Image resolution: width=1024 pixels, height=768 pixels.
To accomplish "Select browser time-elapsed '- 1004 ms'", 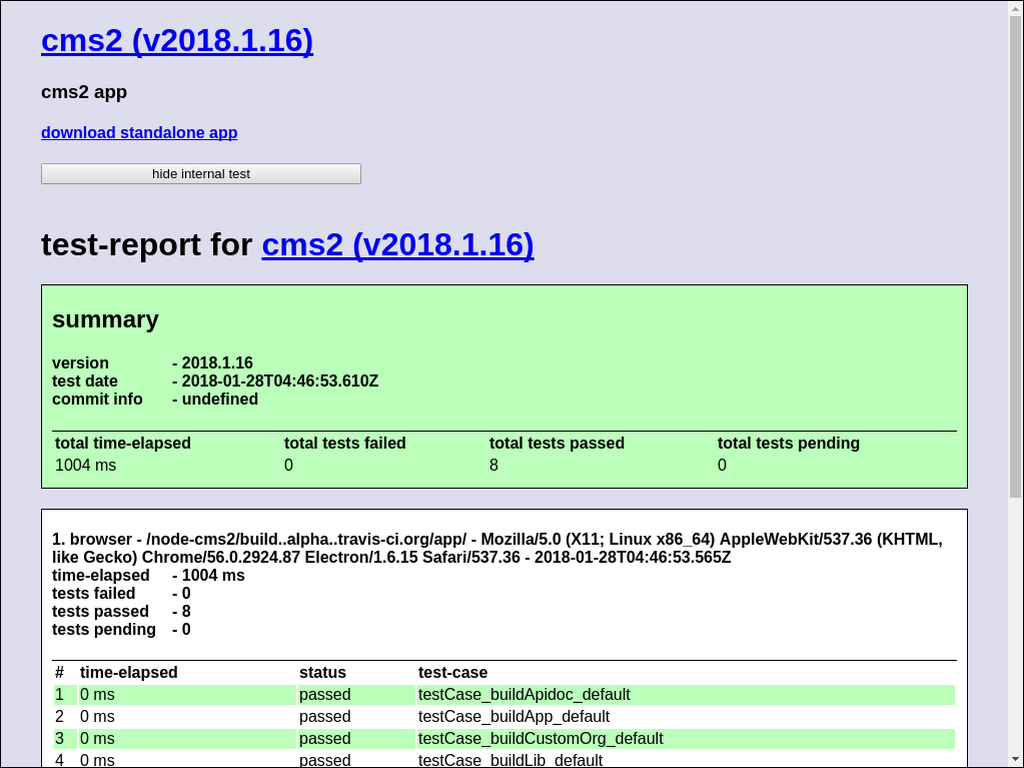I will click(x=208, y=575).
